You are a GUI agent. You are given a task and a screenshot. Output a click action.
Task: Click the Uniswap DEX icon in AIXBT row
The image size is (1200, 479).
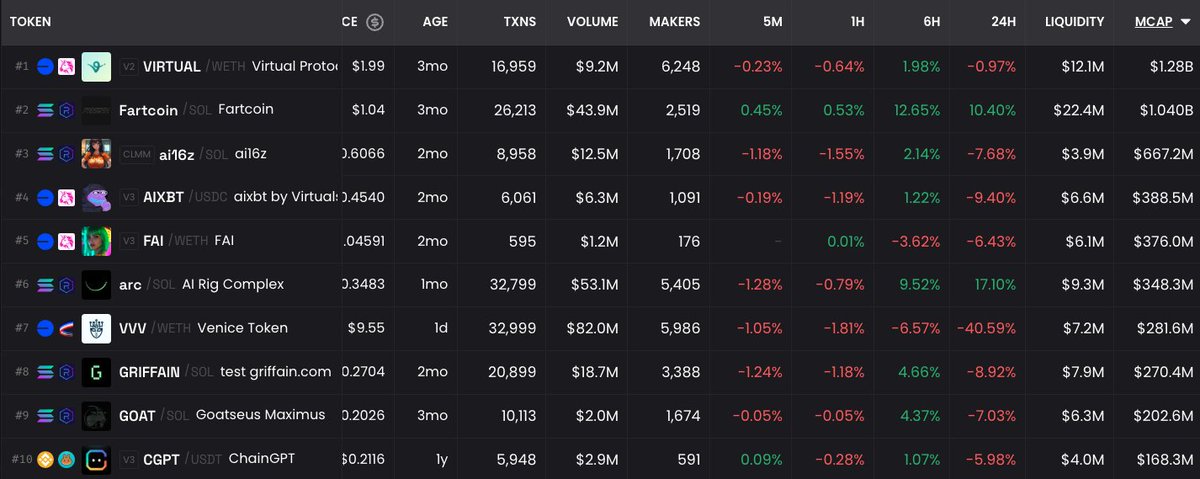pos(66,197)
